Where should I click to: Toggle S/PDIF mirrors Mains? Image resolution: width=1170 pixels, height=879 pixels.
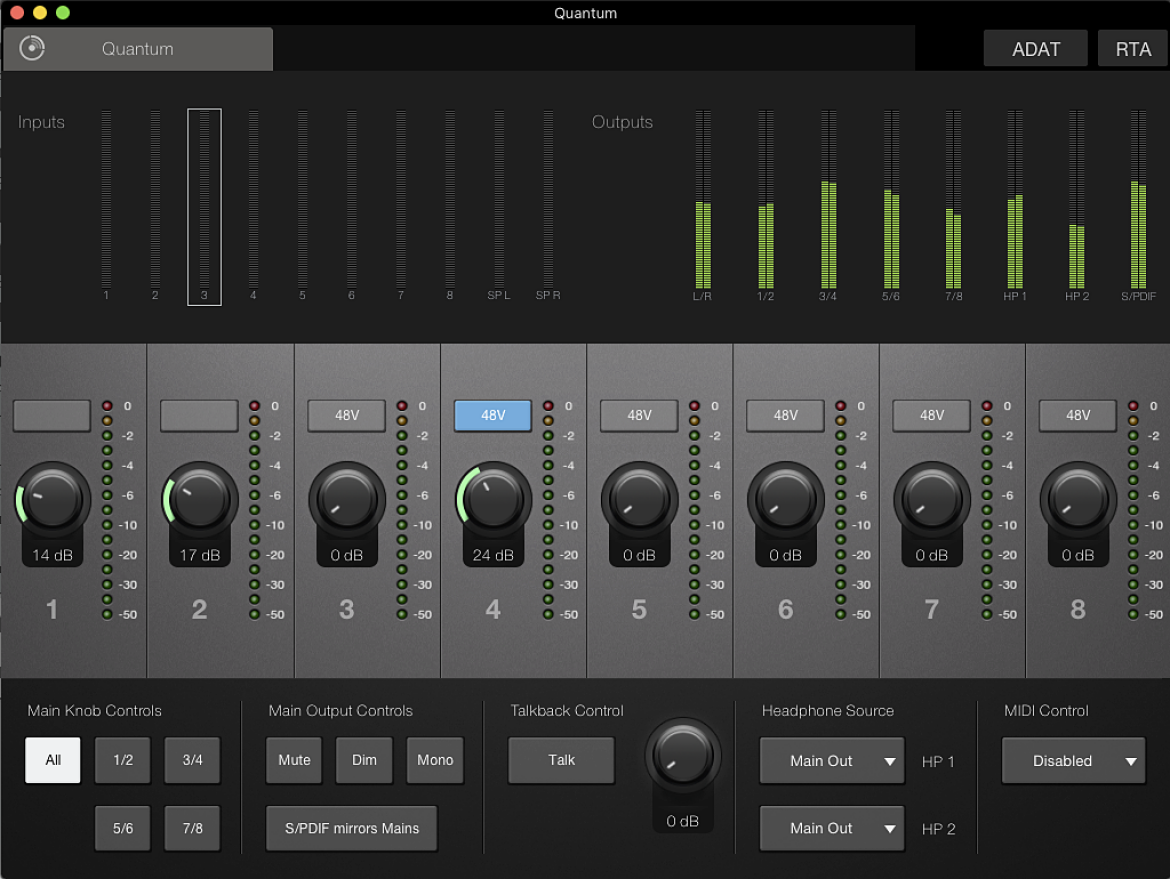[351, 828]
